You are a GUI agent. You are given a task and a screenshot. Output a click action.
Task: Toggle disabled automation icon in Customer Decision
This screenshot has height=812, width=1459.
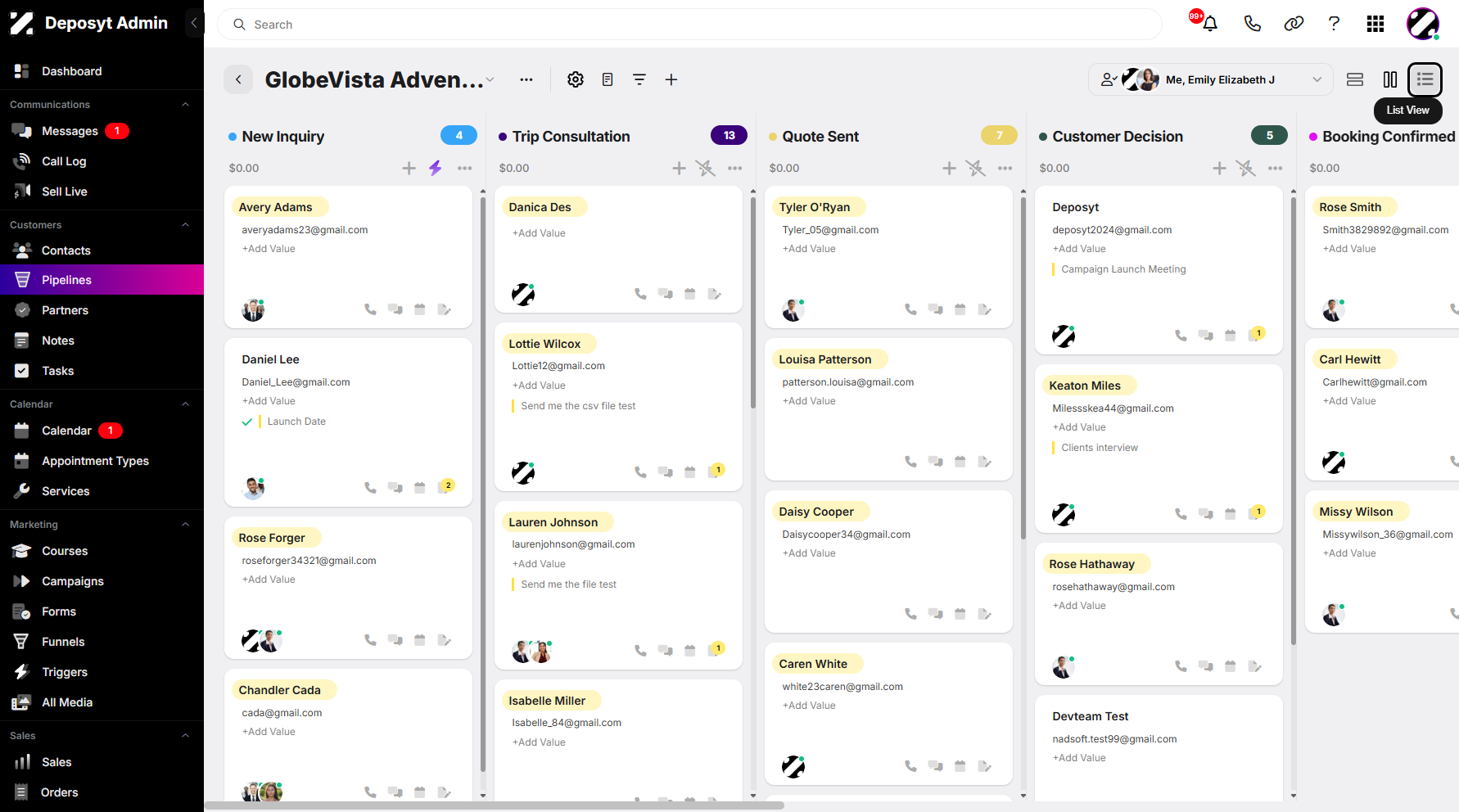(1245, 168)
